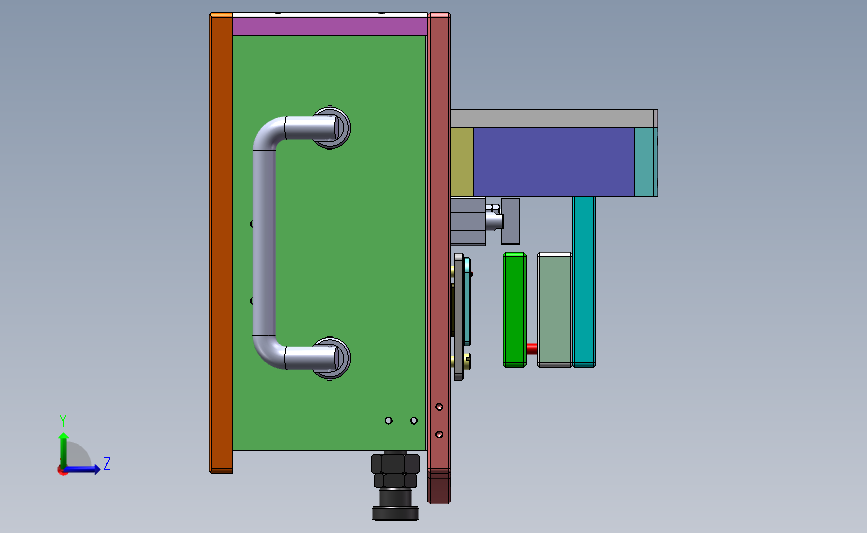Click the translucent gray-green block

(x=555, y=310)
